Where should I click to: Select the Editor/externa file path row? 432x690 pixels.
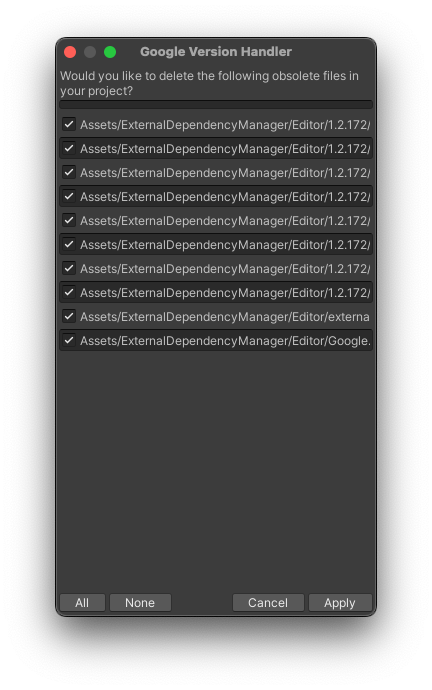(216, 316)
